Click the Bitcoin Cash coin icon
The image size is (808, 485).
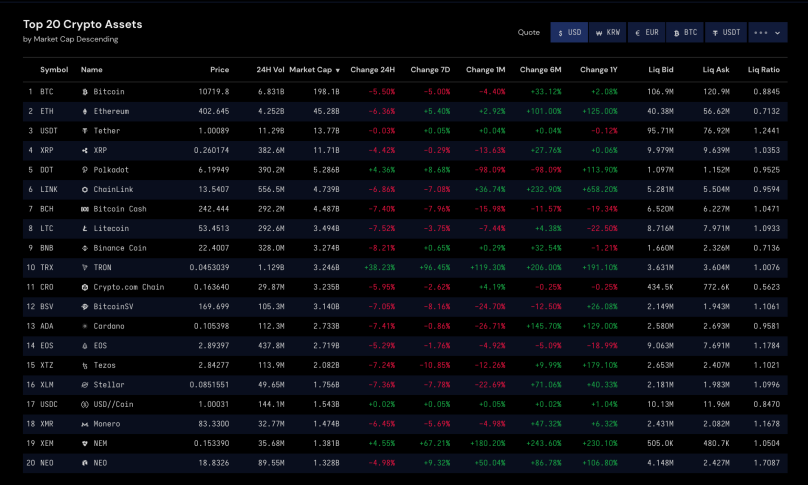(85, 209)
